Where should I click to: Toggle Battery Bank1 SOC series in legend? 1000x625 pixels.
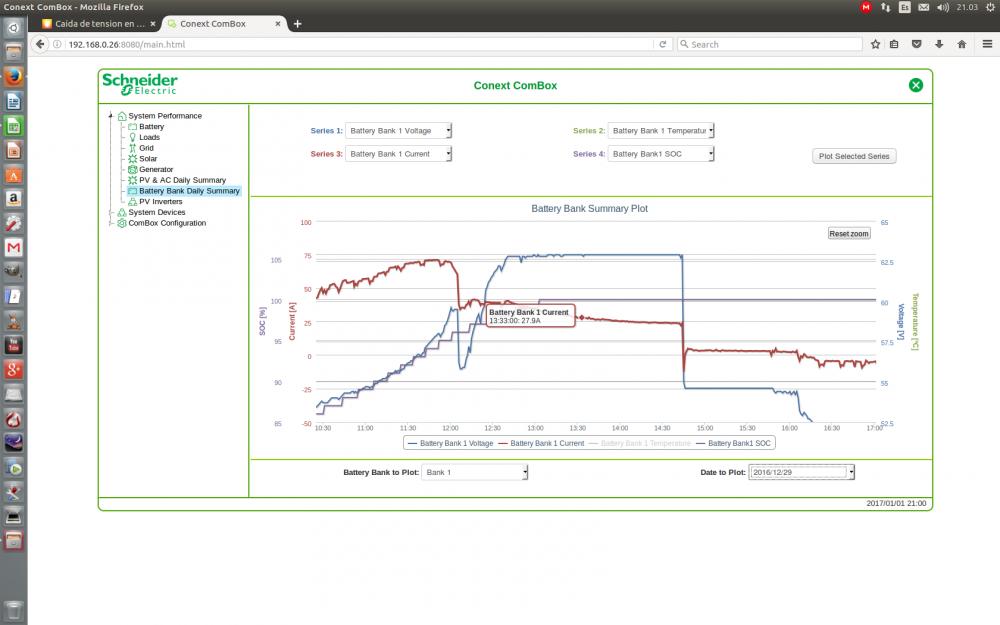click(x=733, y=443)
